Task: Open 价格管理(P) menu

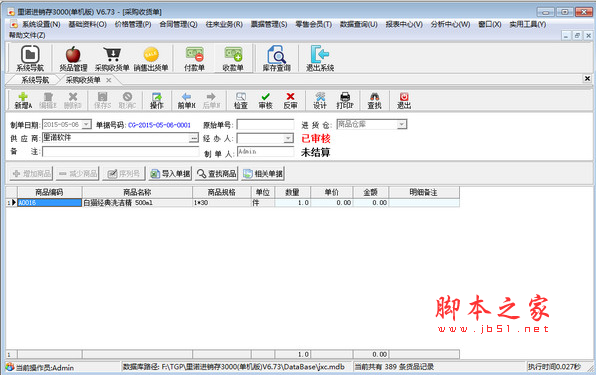Action: 133,24
